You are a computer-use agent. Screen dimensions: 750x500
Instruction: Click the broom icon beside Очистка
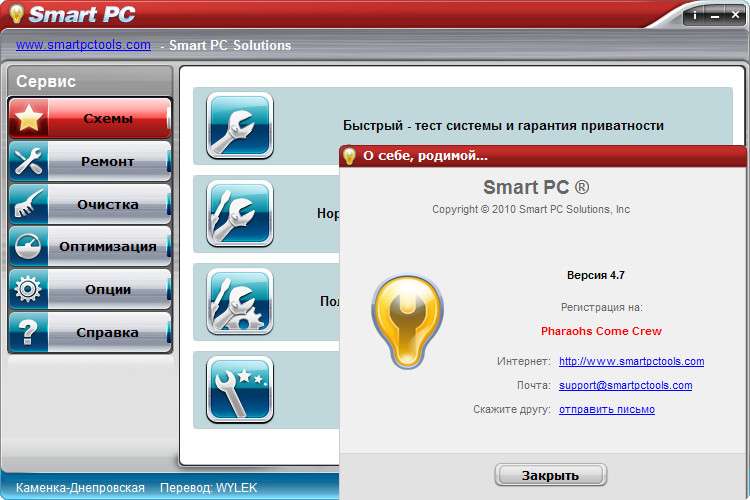[29, 204]
